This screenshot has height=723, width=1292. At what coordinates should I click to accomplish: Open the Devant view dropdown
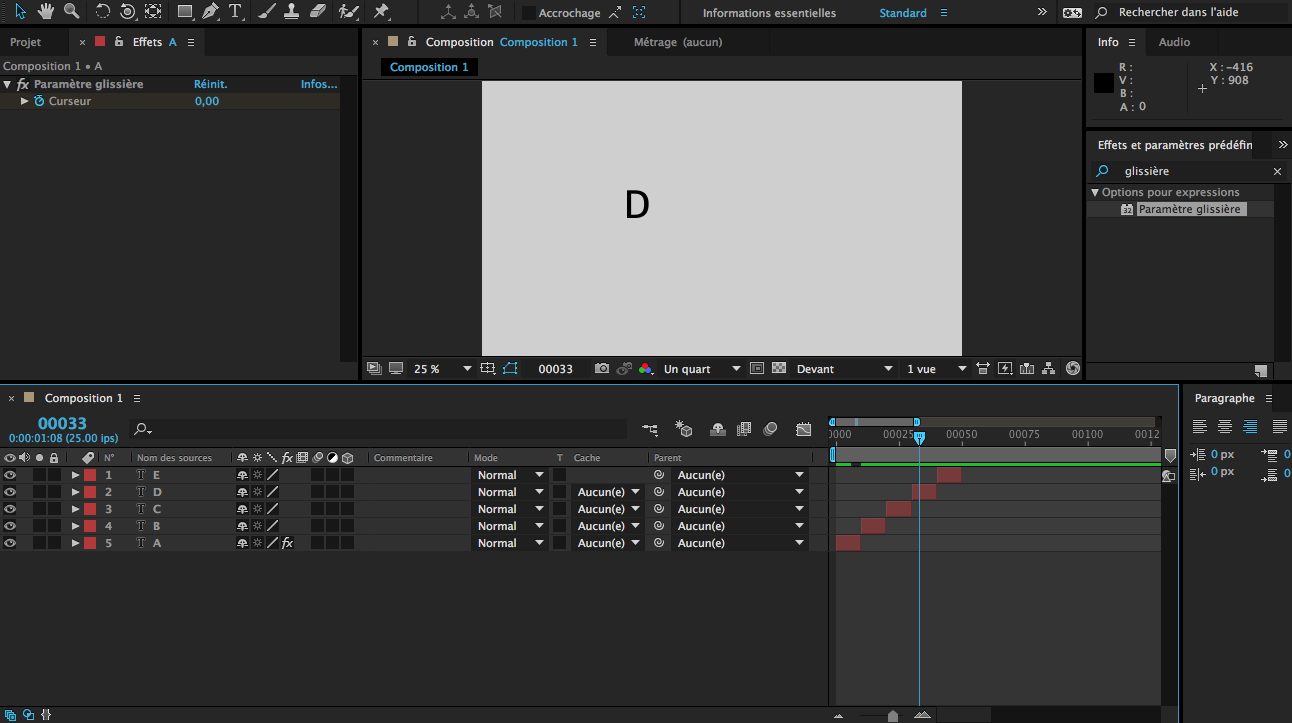tap(844, 369)
